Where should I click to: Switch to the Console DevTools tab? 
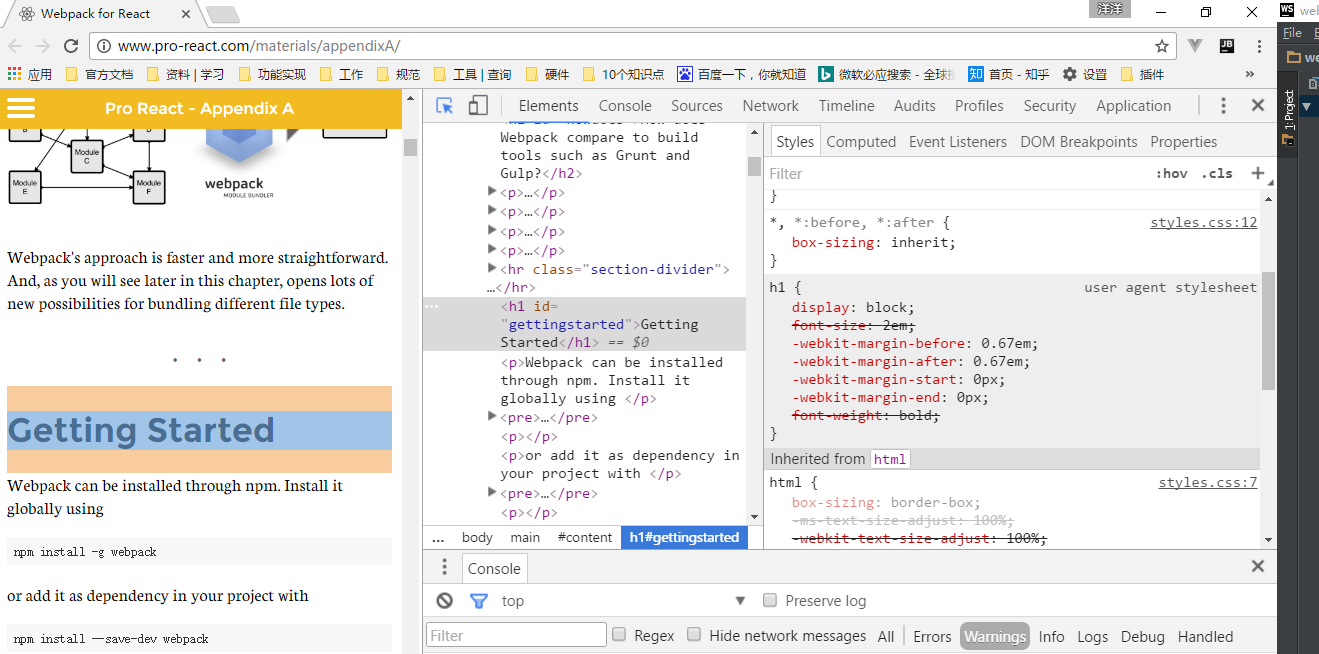[625, 105]
